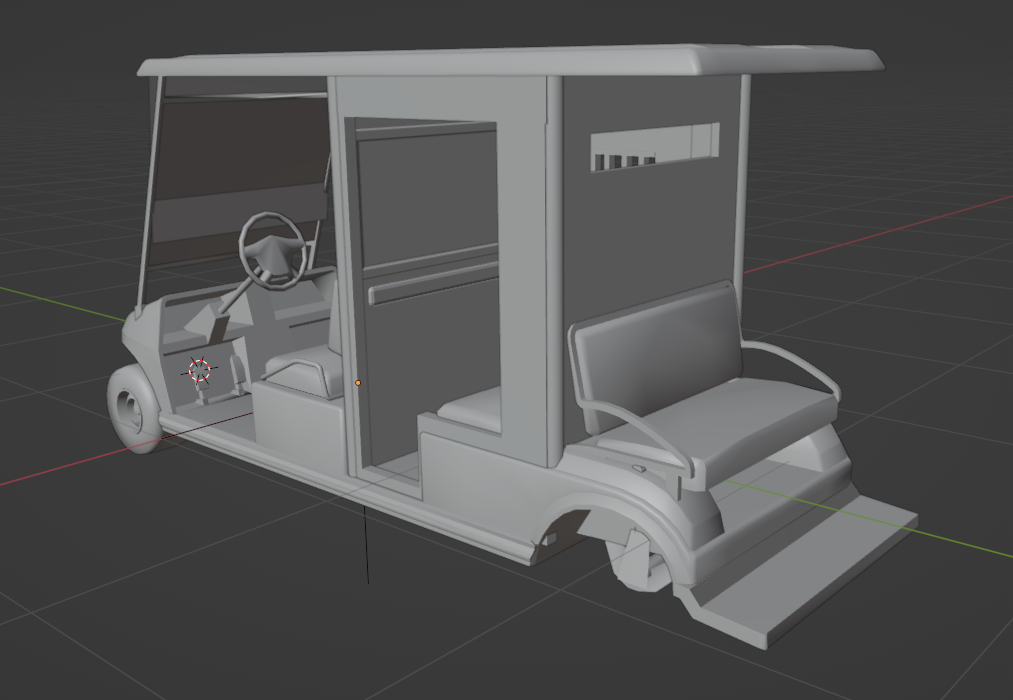This screenshot has height=700, width=1013.
Task: Click the horizontal handle bar on door panel
Action: click(432, 284)
